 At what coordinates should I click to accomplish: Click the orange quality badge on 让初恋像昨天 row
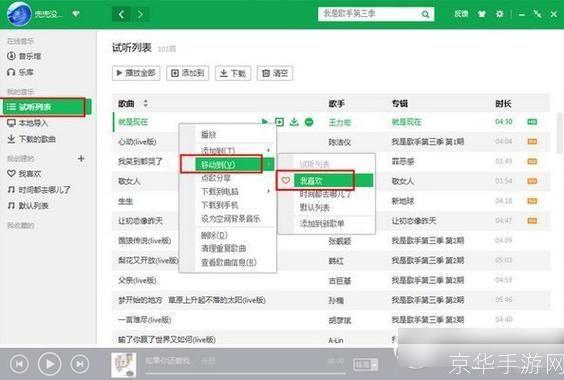(532, 221)
